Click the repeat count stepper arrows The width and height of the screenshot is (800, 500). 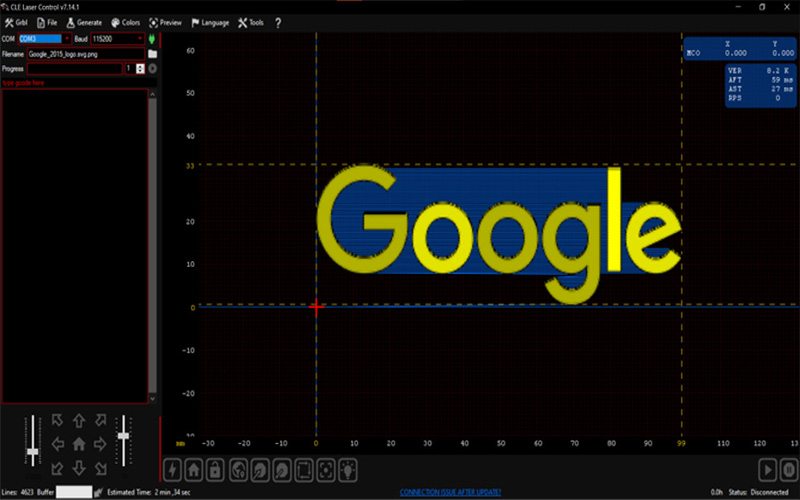click(140, 68)
